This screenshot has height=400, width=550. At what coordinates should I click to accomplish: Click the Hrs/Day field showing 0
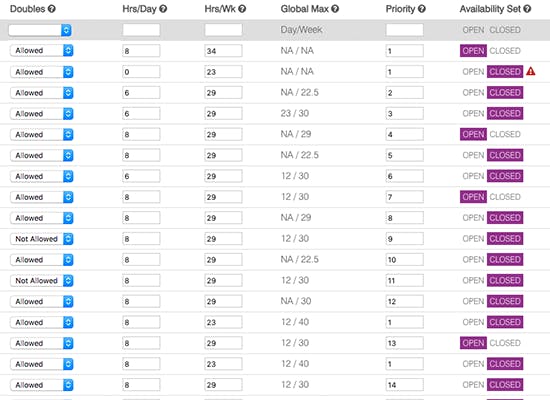click(x=141, y=72)
